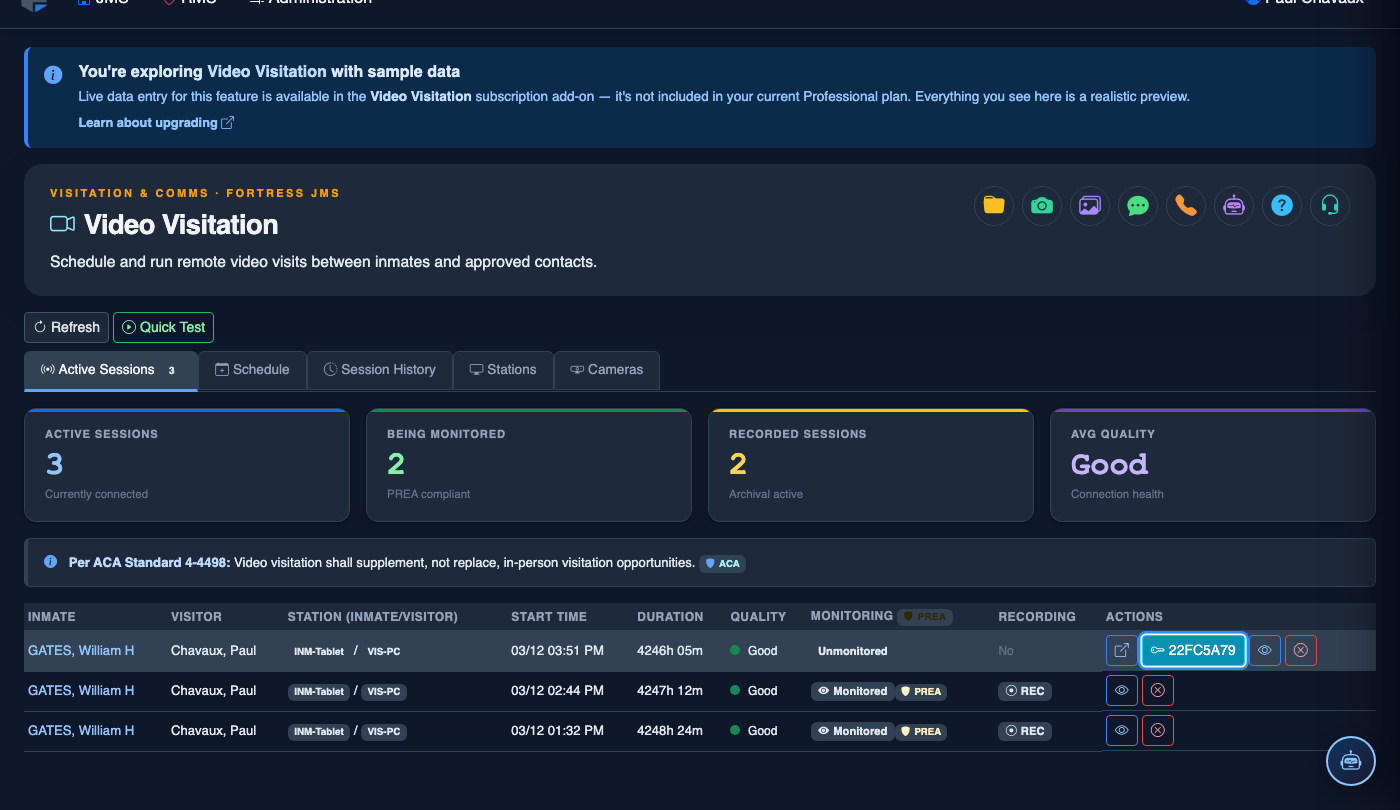This screenshot has width=1400, height=810.
Task: Open the Stations tab
Action: click(x=503, y=370)
